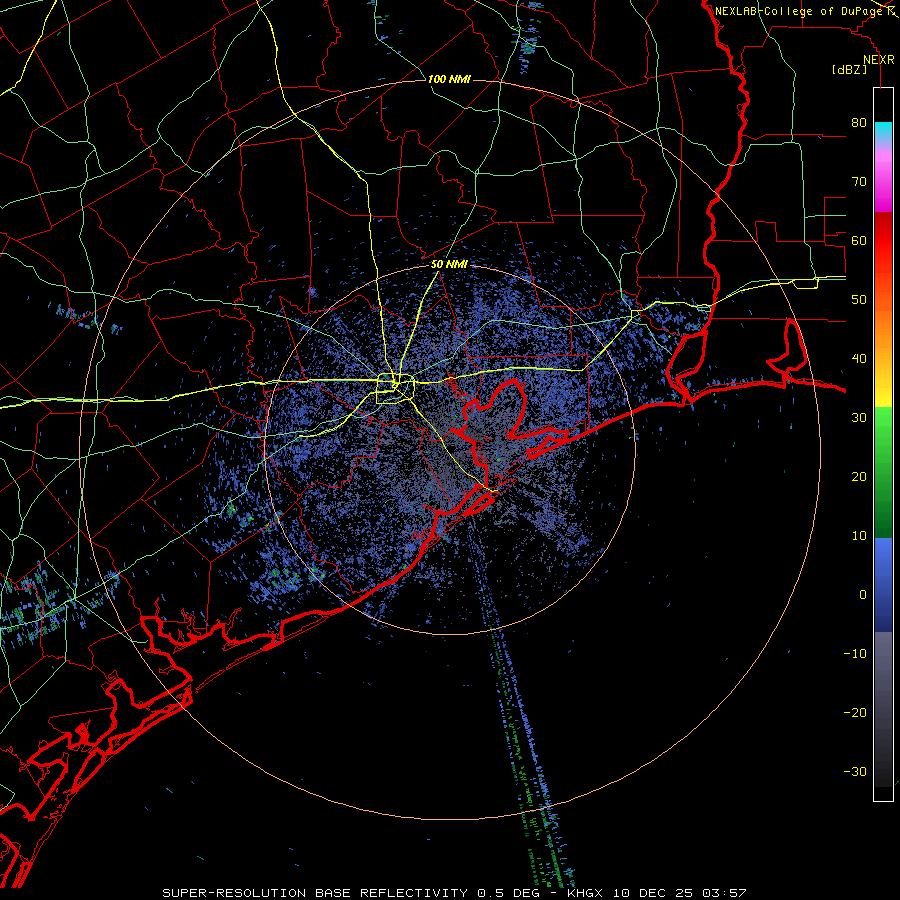Click the "-30" value on the dBZ scale

(x=855, y=771)
